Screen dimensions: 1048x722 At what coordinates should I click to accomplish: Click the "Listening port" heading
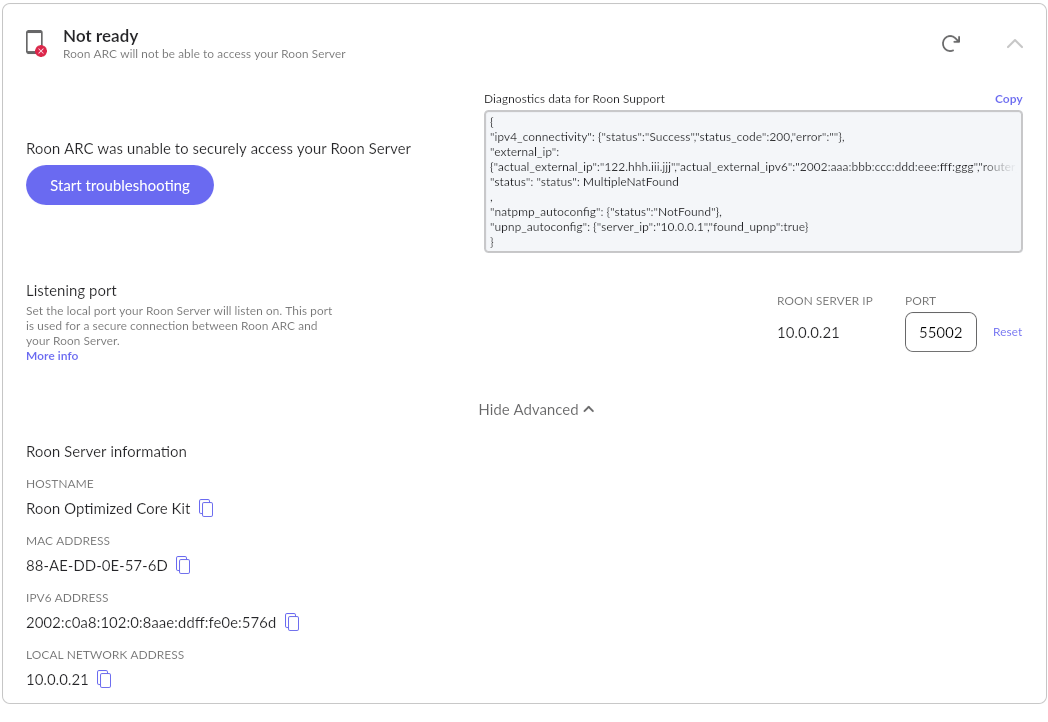coord(71,291)
